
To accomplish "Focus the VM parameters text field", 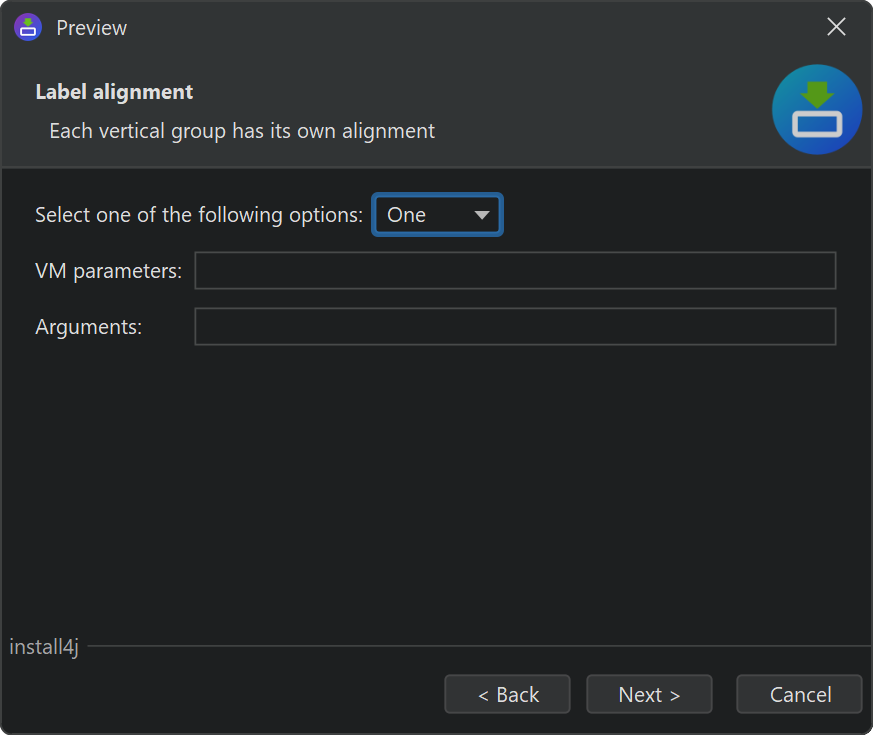I will pyautogui.click(x=515, y=271).
